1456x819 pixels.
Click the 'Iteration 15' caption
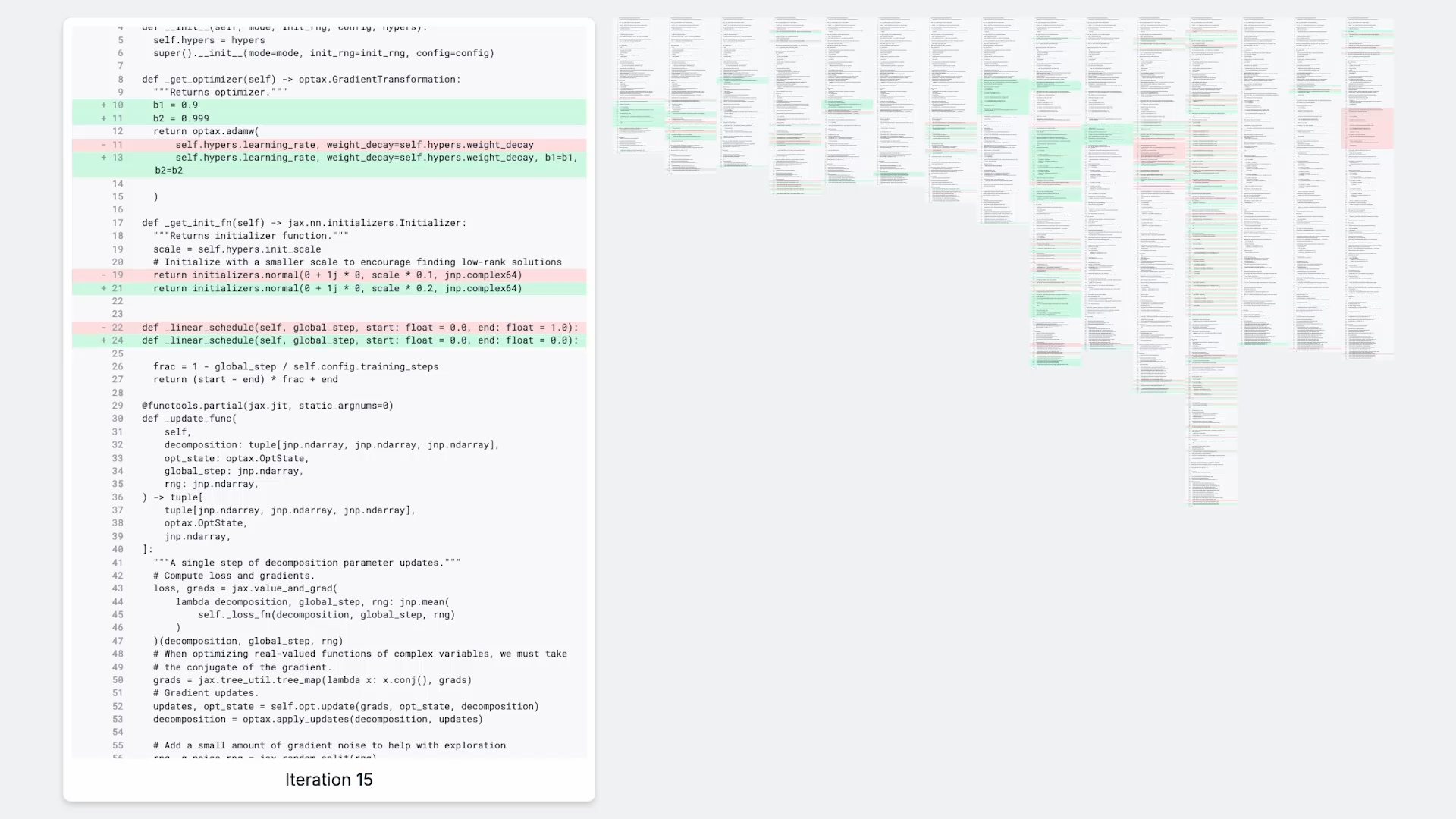point(328,780)
